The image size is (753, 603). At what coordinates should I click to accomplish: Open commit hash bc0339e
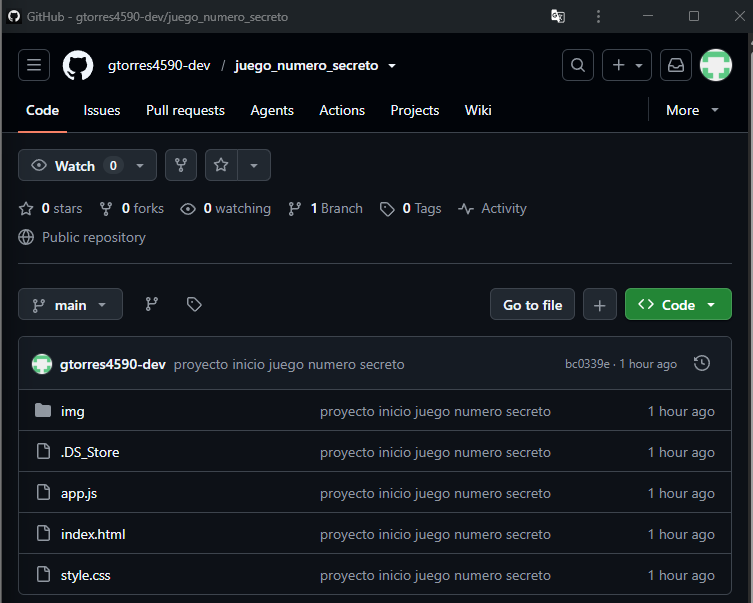[x=587, y=364]
